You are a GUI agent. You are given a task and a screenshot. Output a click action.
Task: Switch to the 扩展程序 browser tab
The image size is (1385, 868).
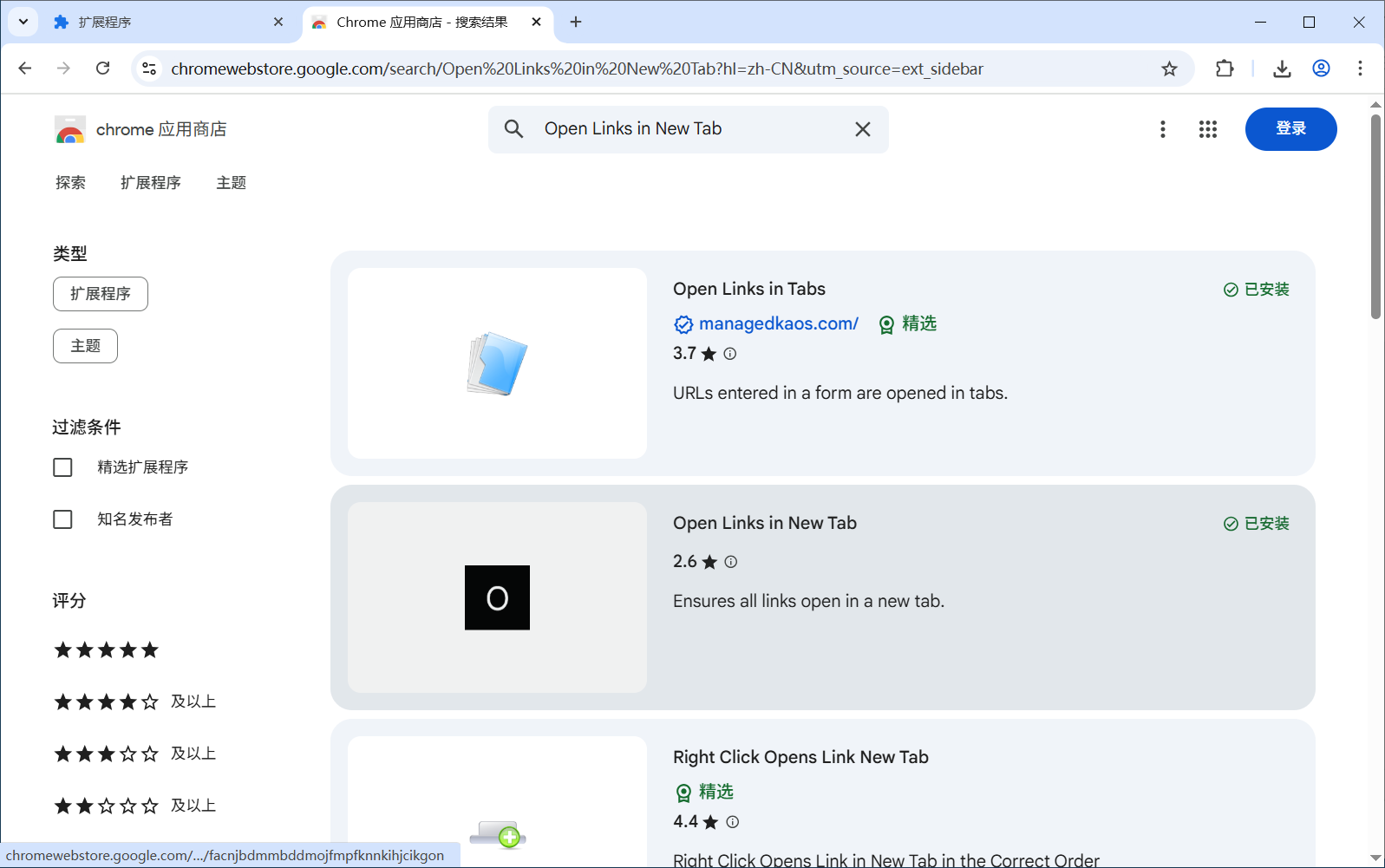169,22
